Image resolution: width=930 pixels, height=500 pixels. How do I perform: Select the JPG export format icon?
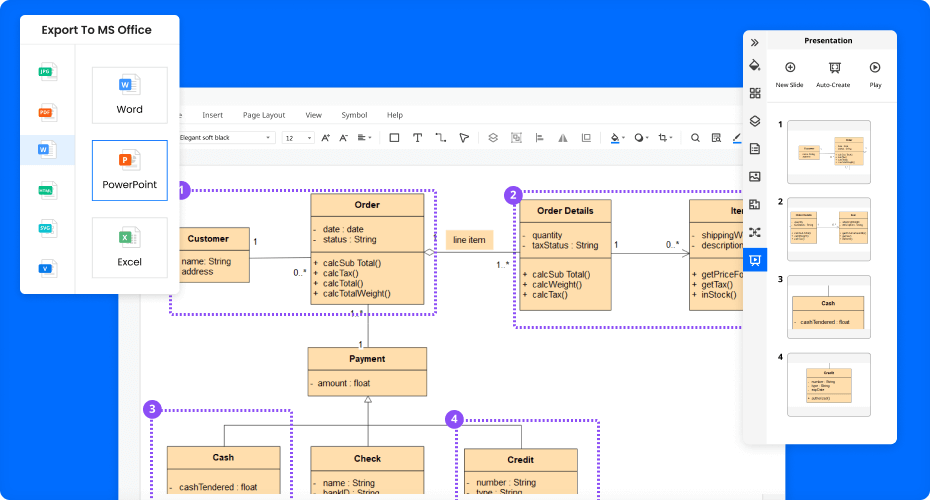[47, 72]
